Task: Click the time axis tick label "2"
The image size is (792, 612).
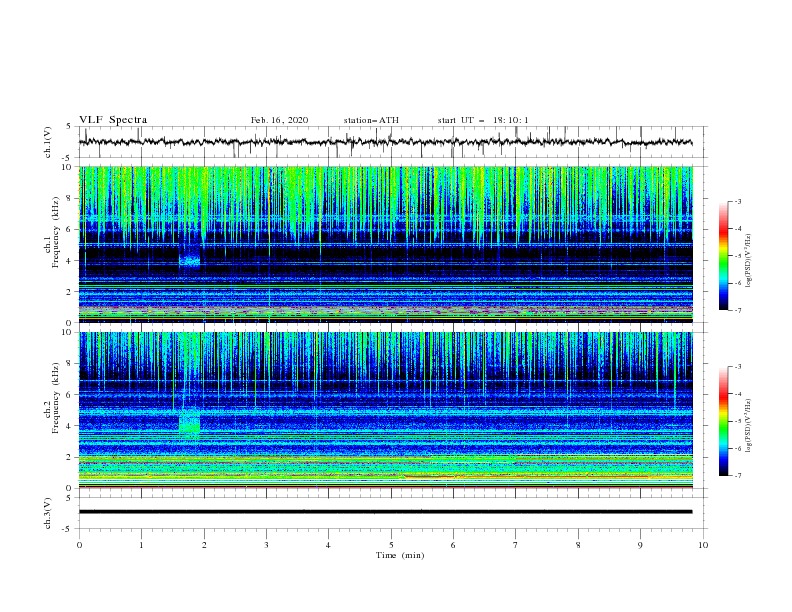Action: (x=204, y=545)
